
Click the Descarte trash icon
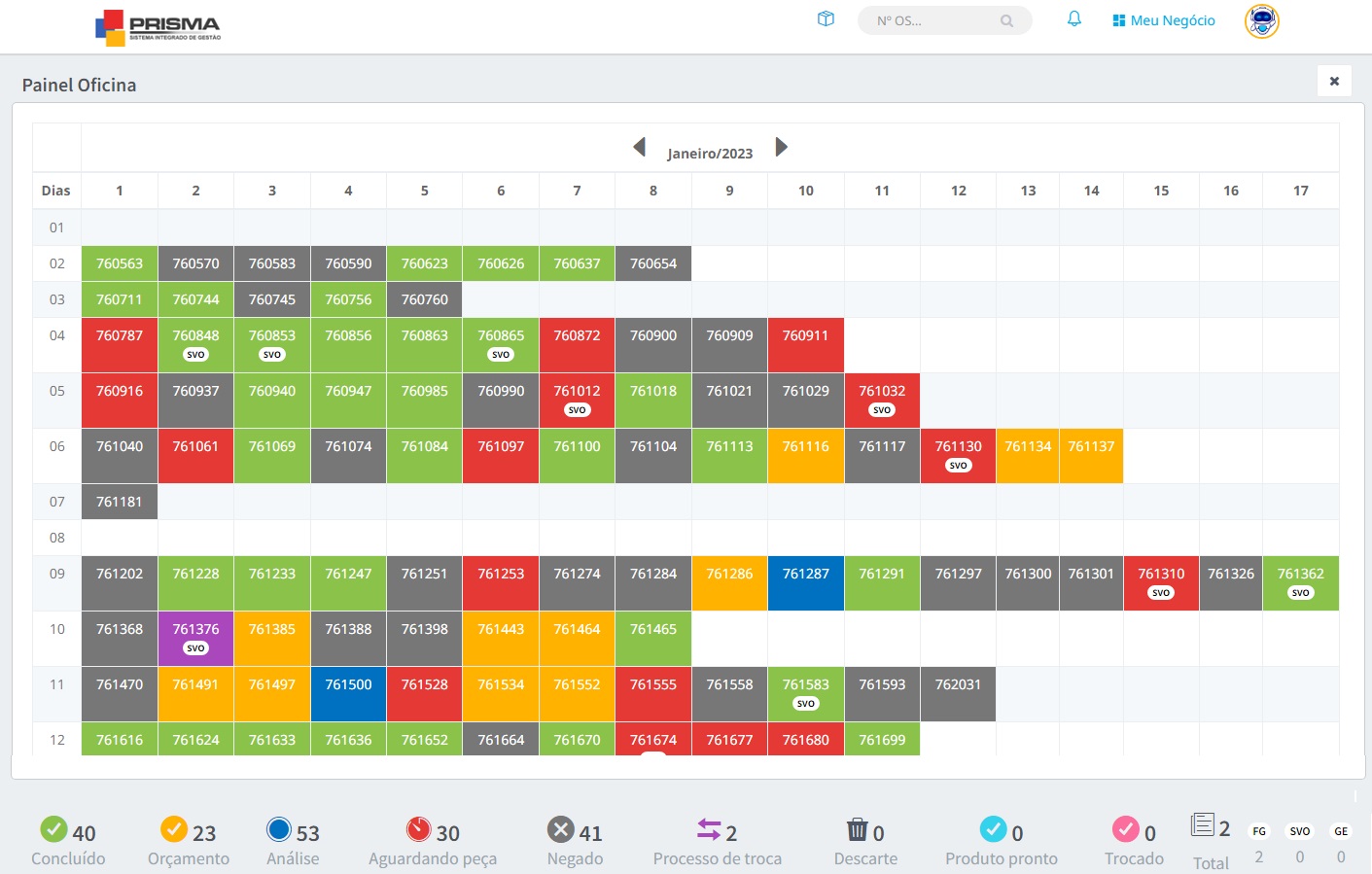(857, 829)
